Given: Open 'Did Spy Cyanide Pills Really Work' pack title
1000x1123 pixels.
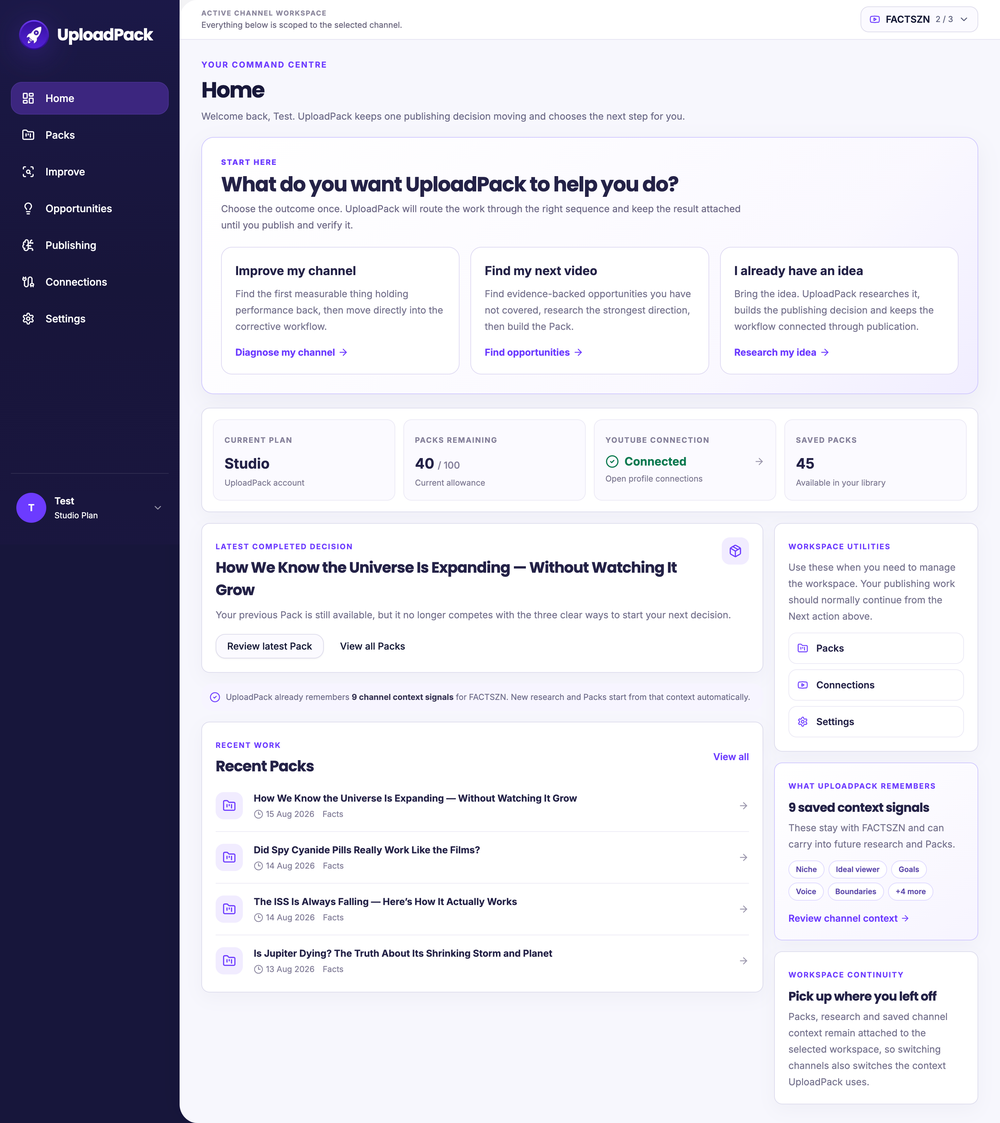Looking at the screenshot, I should click(x=367, y=850).
